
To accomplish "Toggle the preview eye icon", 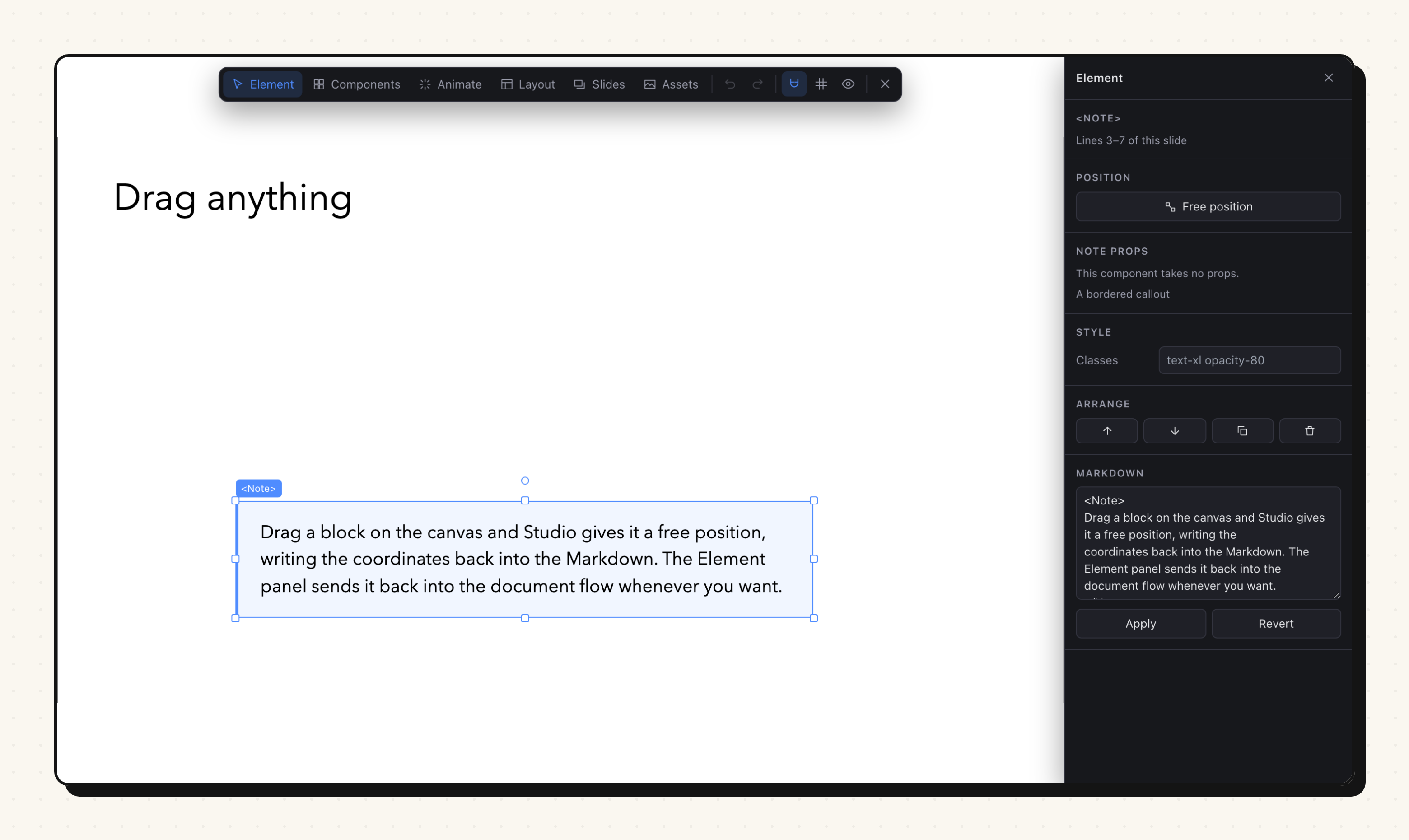I will (x=848, y=84).
